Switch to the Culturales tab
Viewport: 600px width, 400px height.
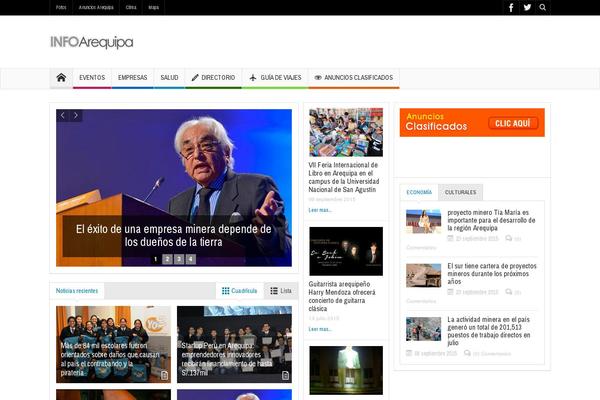[460, 192]
